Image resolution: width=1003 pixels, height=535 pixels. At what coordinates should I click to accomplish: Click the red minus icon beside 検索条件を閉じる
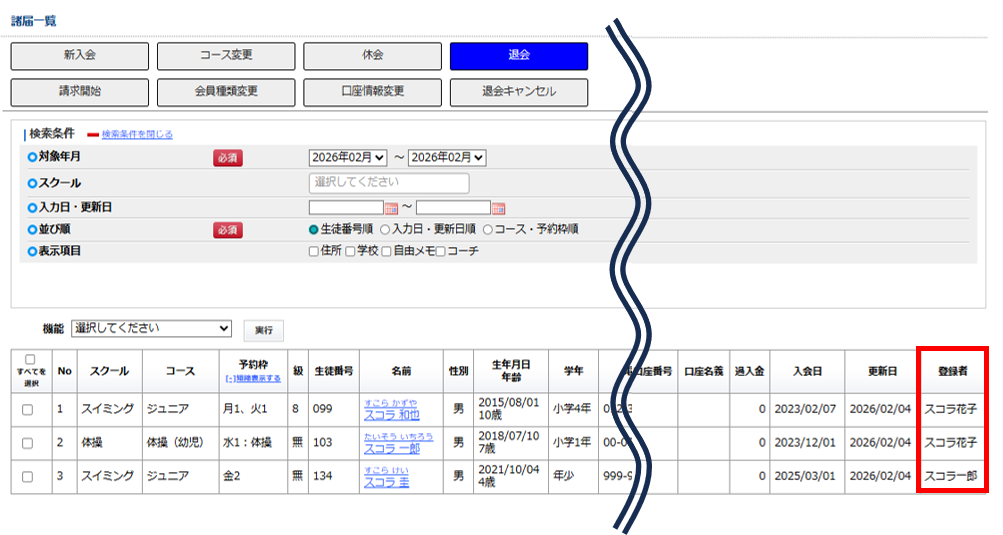(x=93, y=134)
